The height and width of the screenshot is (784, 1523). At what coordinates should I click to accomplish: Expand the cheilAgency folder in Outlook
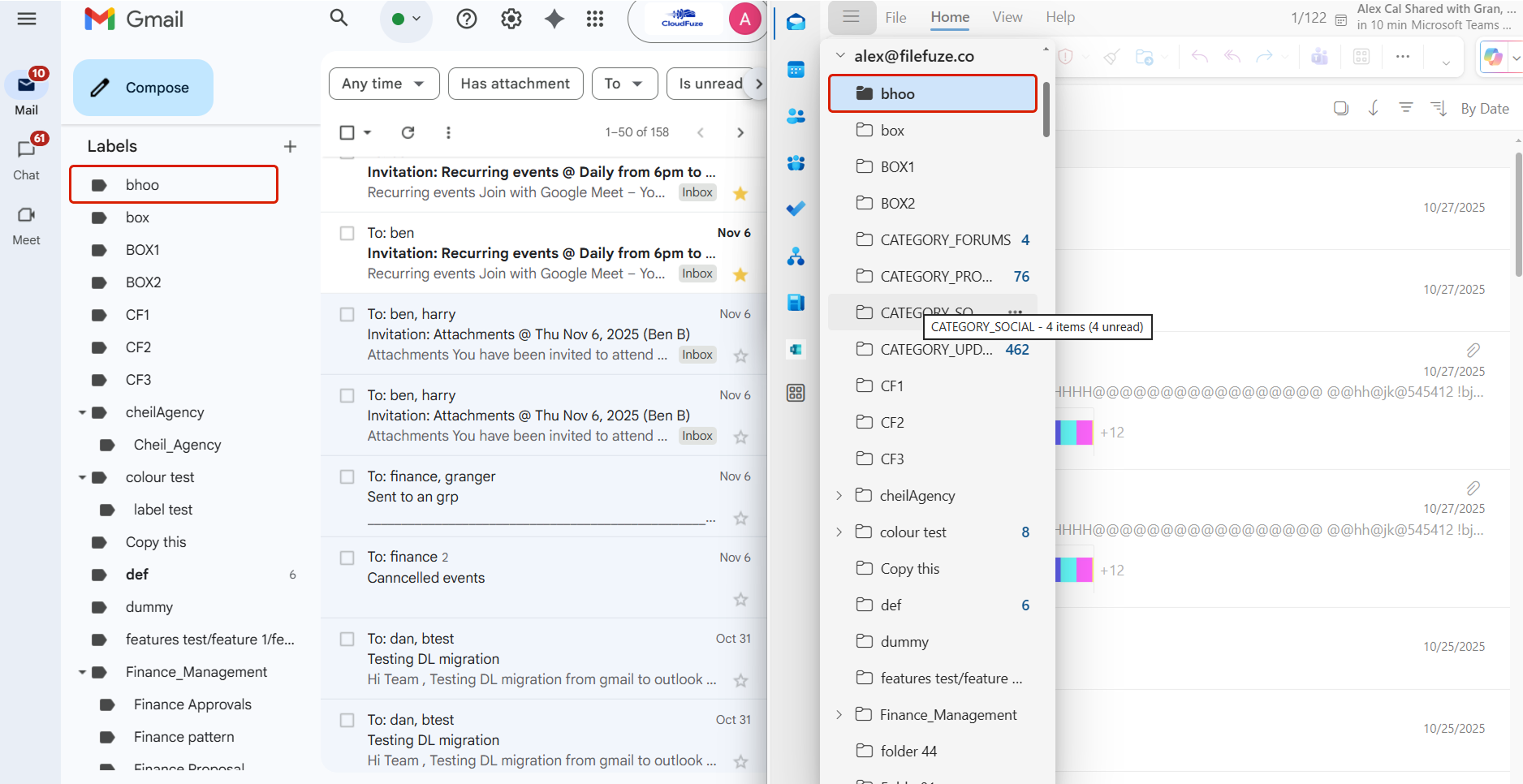[x=839, y=495]
